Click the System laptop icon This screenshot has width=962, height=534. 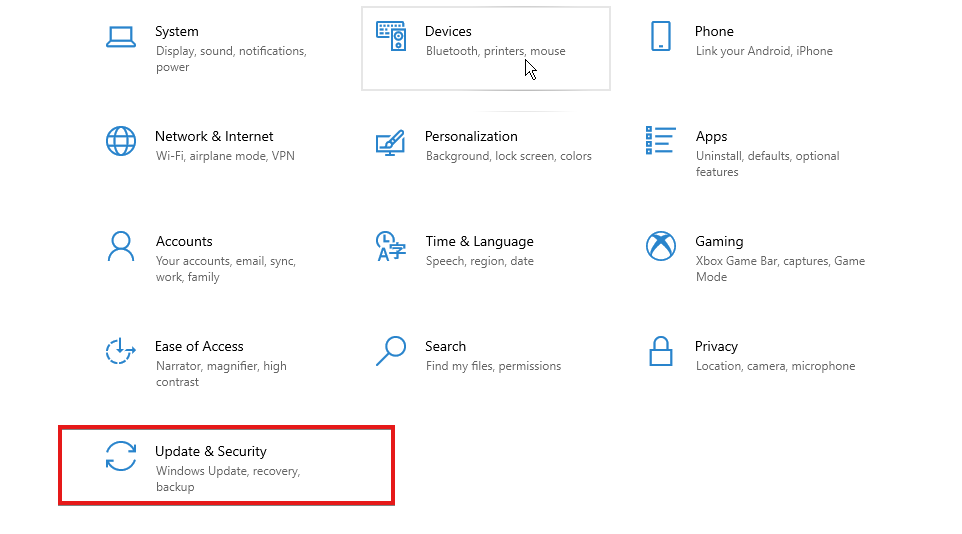pos(121,37)
